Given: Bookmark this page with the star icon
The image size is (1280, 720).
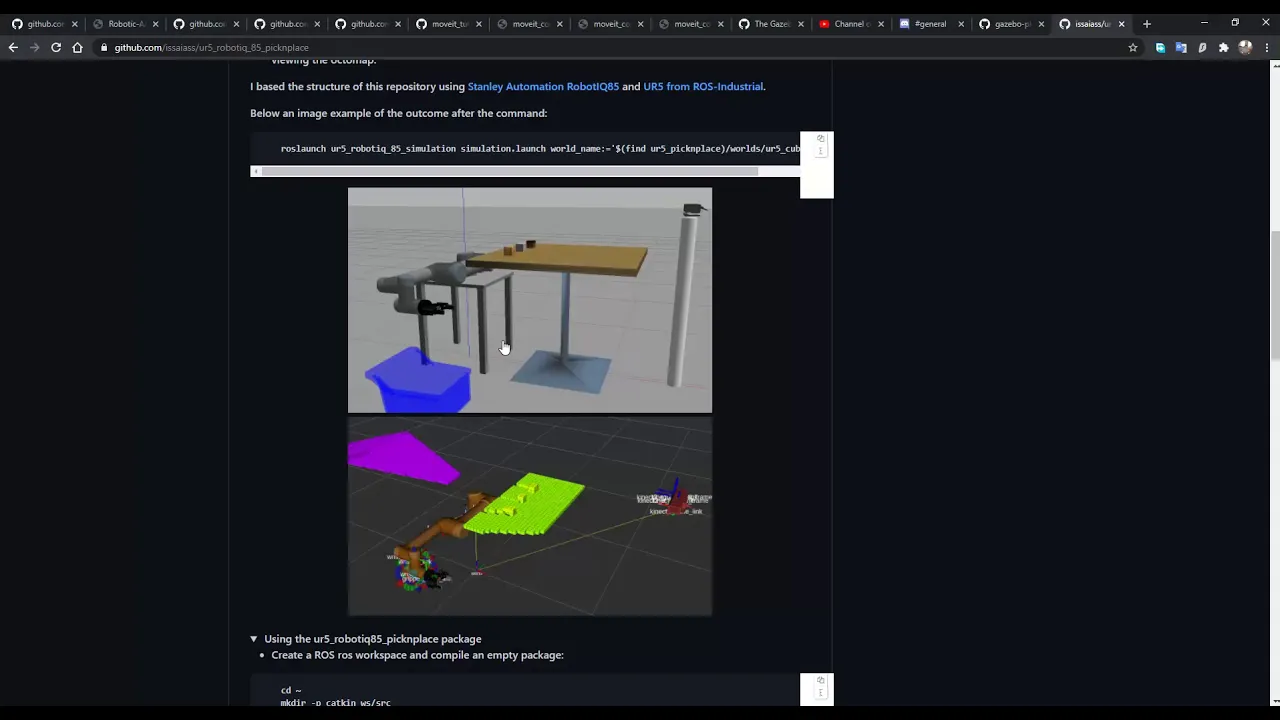Looking at the screenshot, I should click(1133, 47).
